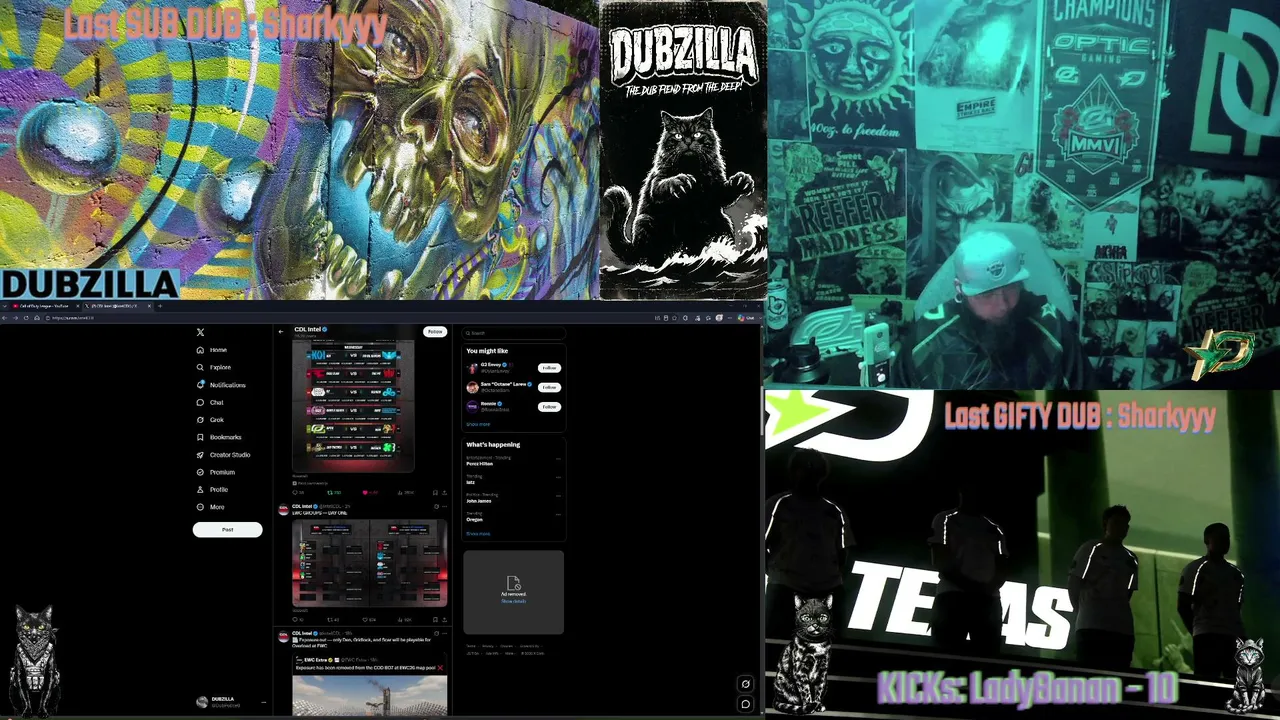Open the quoted EWC Extra post
The width and height of the screenshot is (1280, 720).
pyautogui.click(x=370, y=685)
